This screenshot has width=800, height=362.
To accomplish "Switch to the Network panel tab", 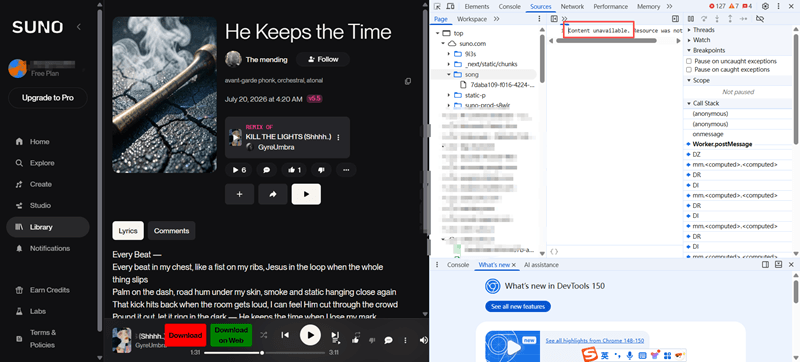I will click(x=572, y=7).
